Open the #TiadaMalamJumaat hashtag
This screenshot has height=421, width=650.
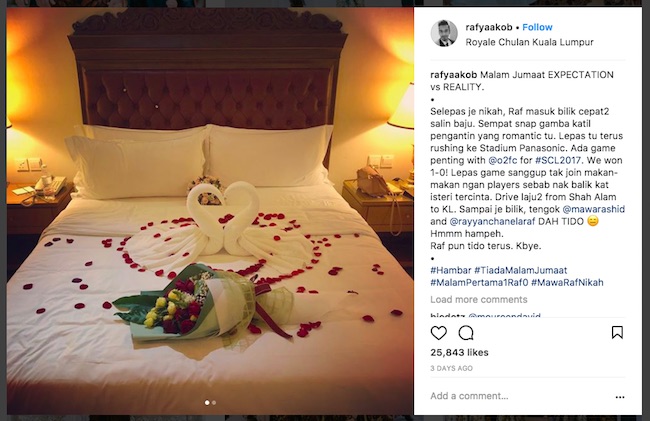pos(521,271)
